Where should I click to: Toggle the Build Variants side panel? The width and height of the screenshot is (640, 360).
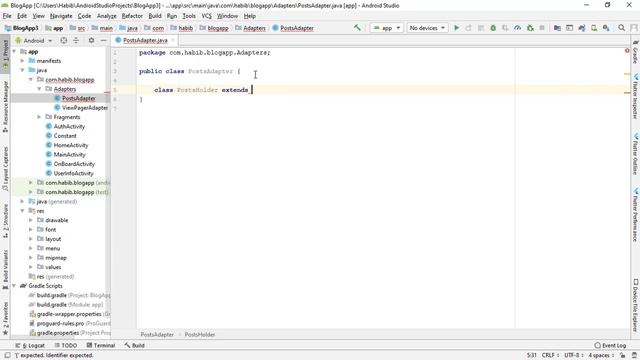coord(5,269)
